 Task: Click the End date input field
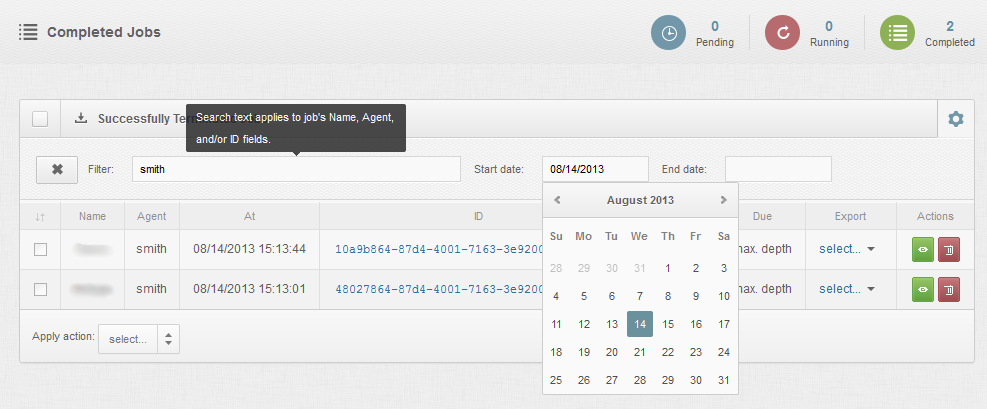[x=777, y=169]
